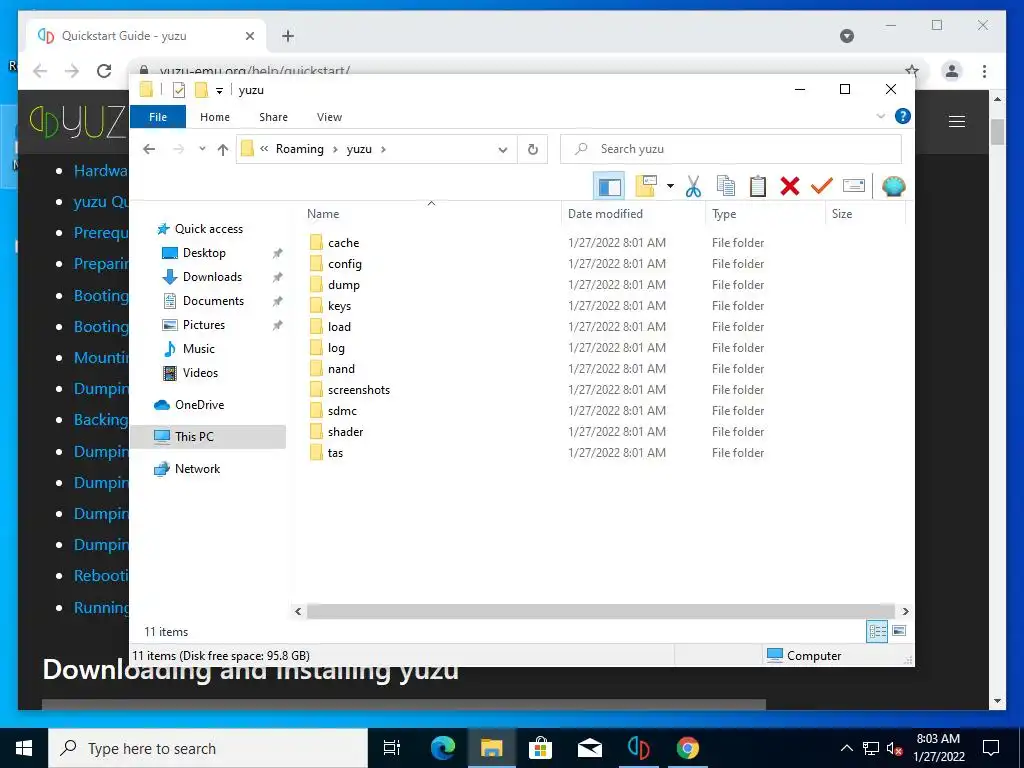Select the nand folder
The image size is (1024, 768).
coord(341,369)
